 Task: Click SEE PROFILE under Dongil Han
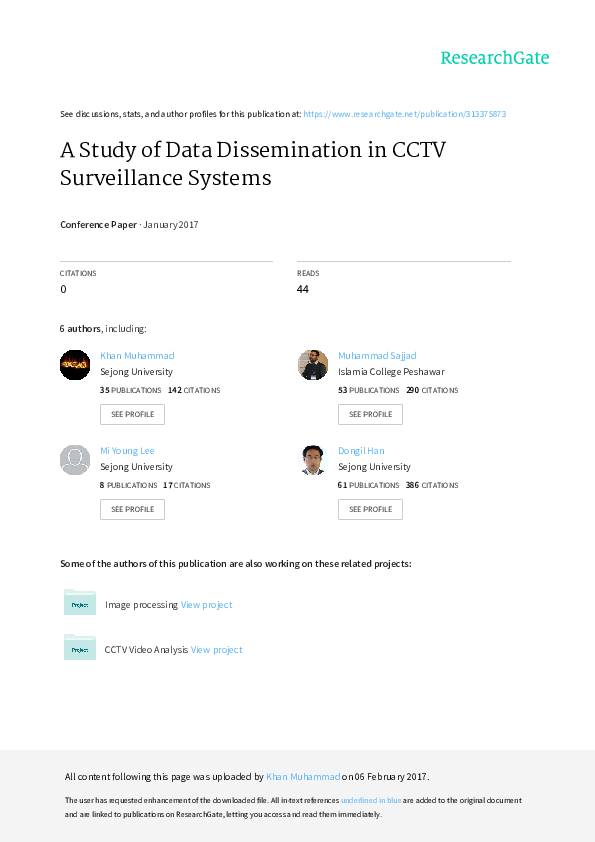click(x=370, y=508)
